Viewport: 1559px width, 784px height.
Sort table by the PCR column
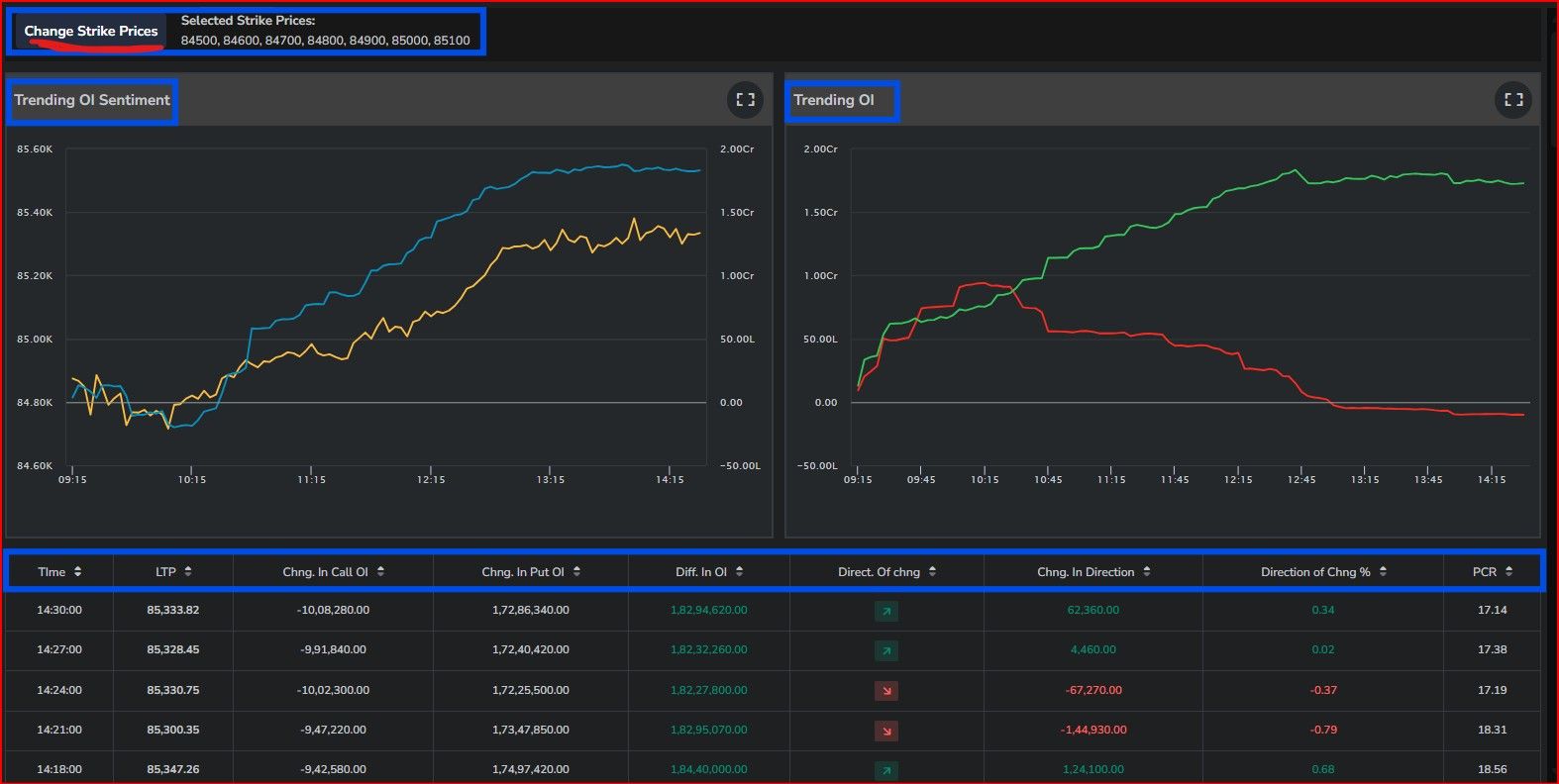click(x=1493, y=572)
